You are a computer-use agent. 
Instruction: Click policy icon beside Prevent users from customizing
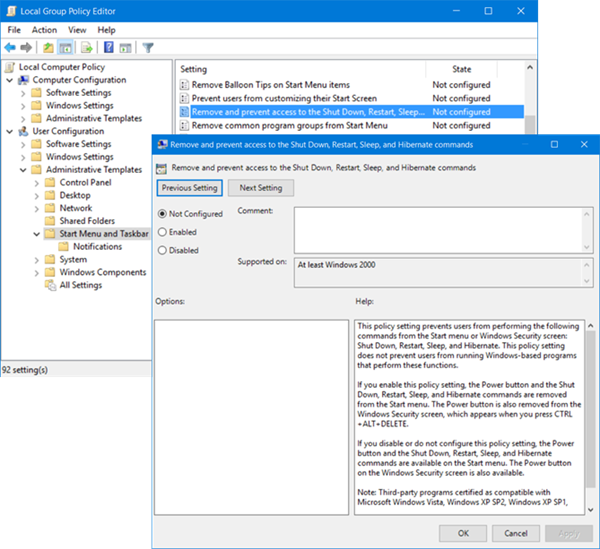coord(184,98)
